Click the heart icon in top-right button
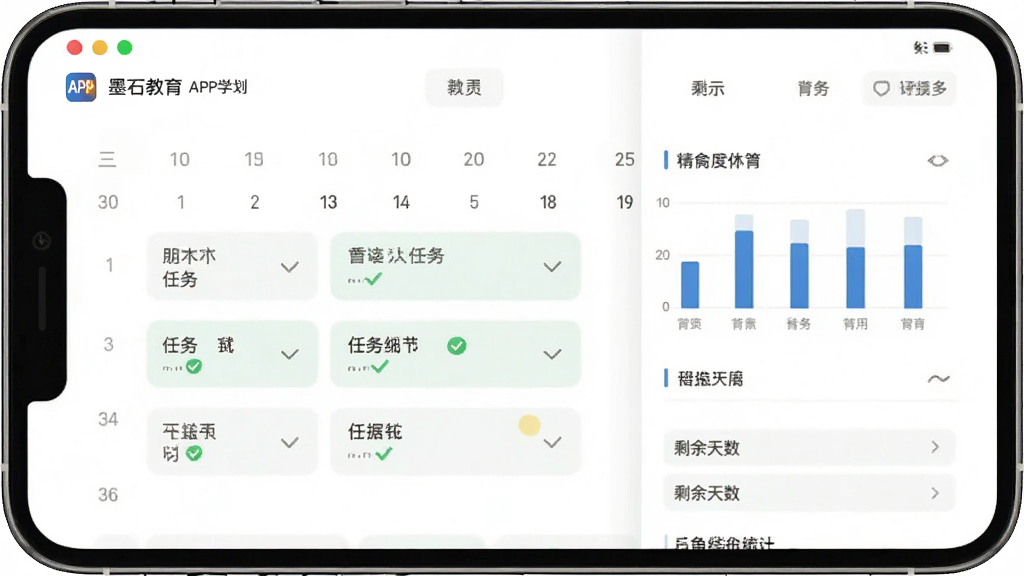The width and height of the screenshot is (1024, 576). coord(881,88)
